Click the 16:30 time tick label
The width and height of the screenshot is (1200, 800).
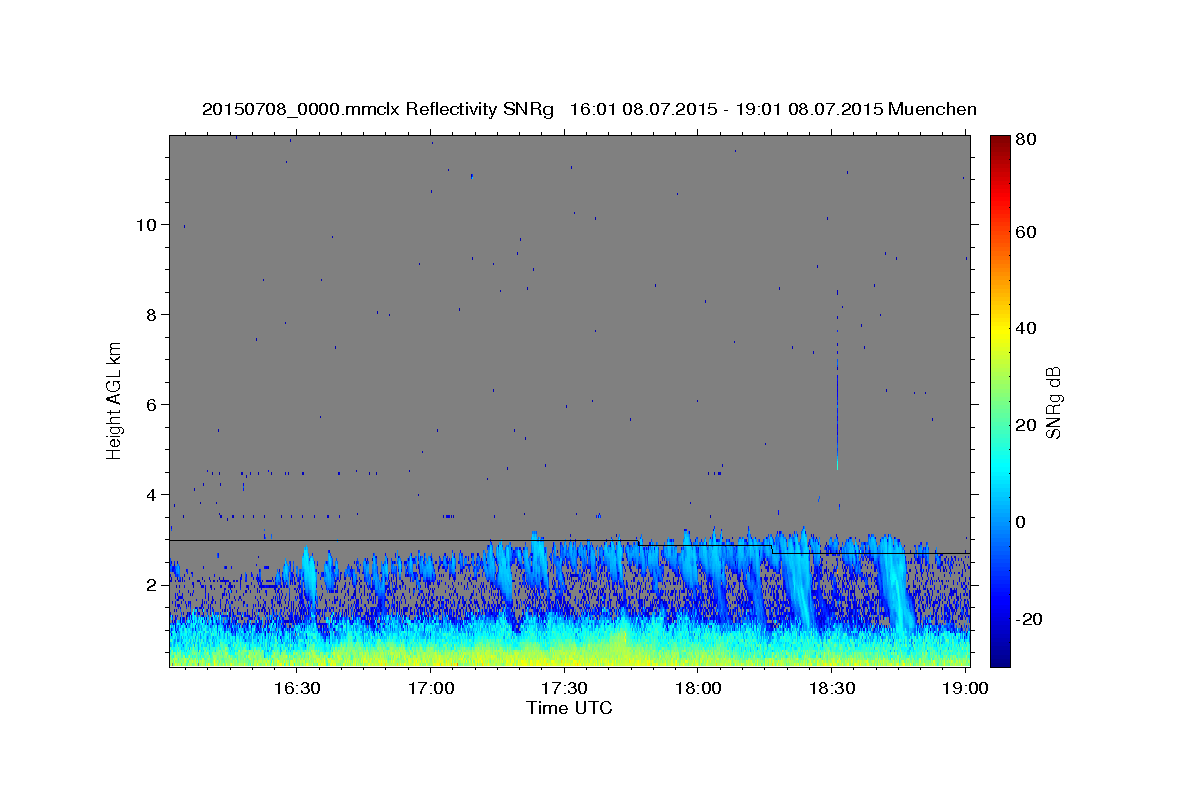click(296, 689)
